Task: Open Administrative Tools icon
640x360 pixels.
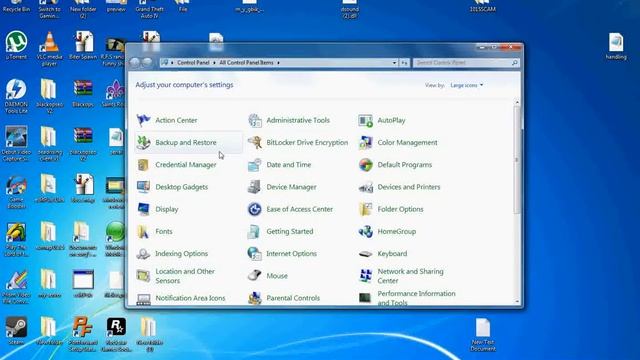Action: point(255,120)
